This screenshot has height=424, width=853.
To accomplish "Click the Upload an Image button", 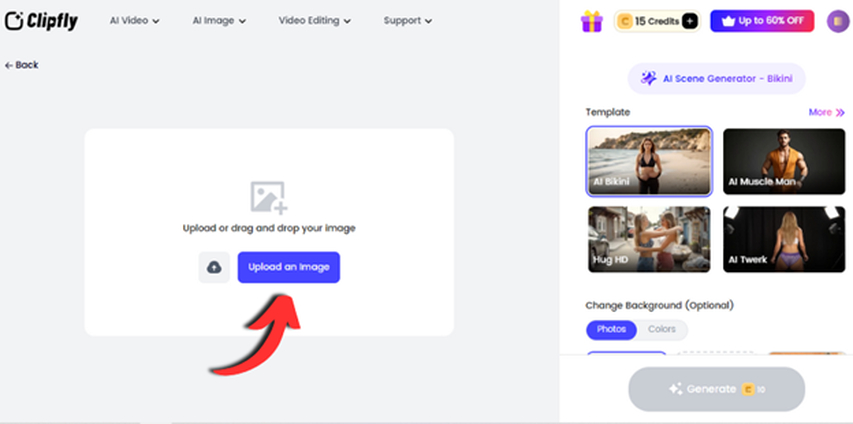I will pyautogui.click(x=289, y=267).
